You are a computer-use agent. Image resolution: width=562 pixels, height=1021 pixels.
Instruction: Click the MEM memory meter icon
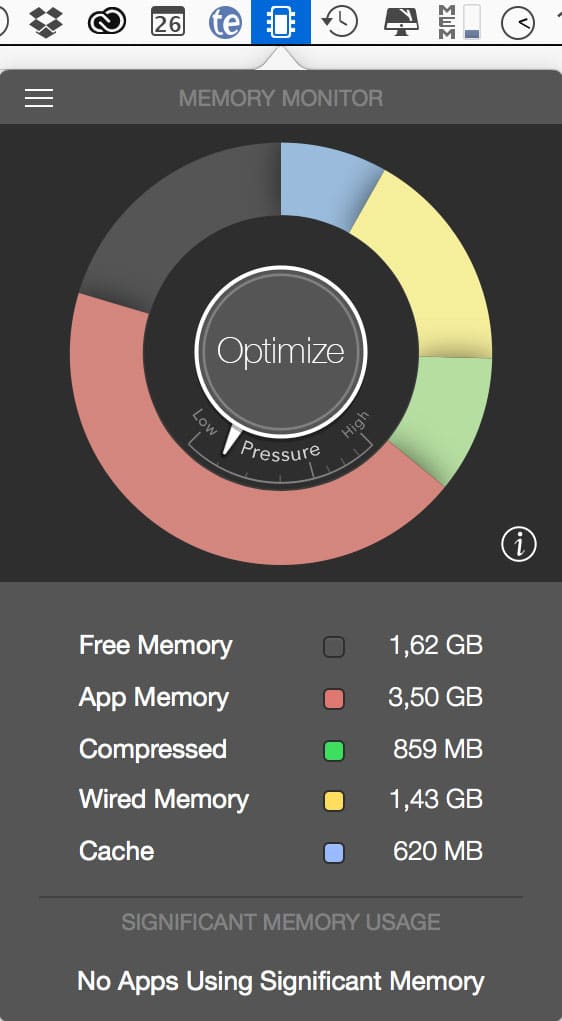point(459,22)
